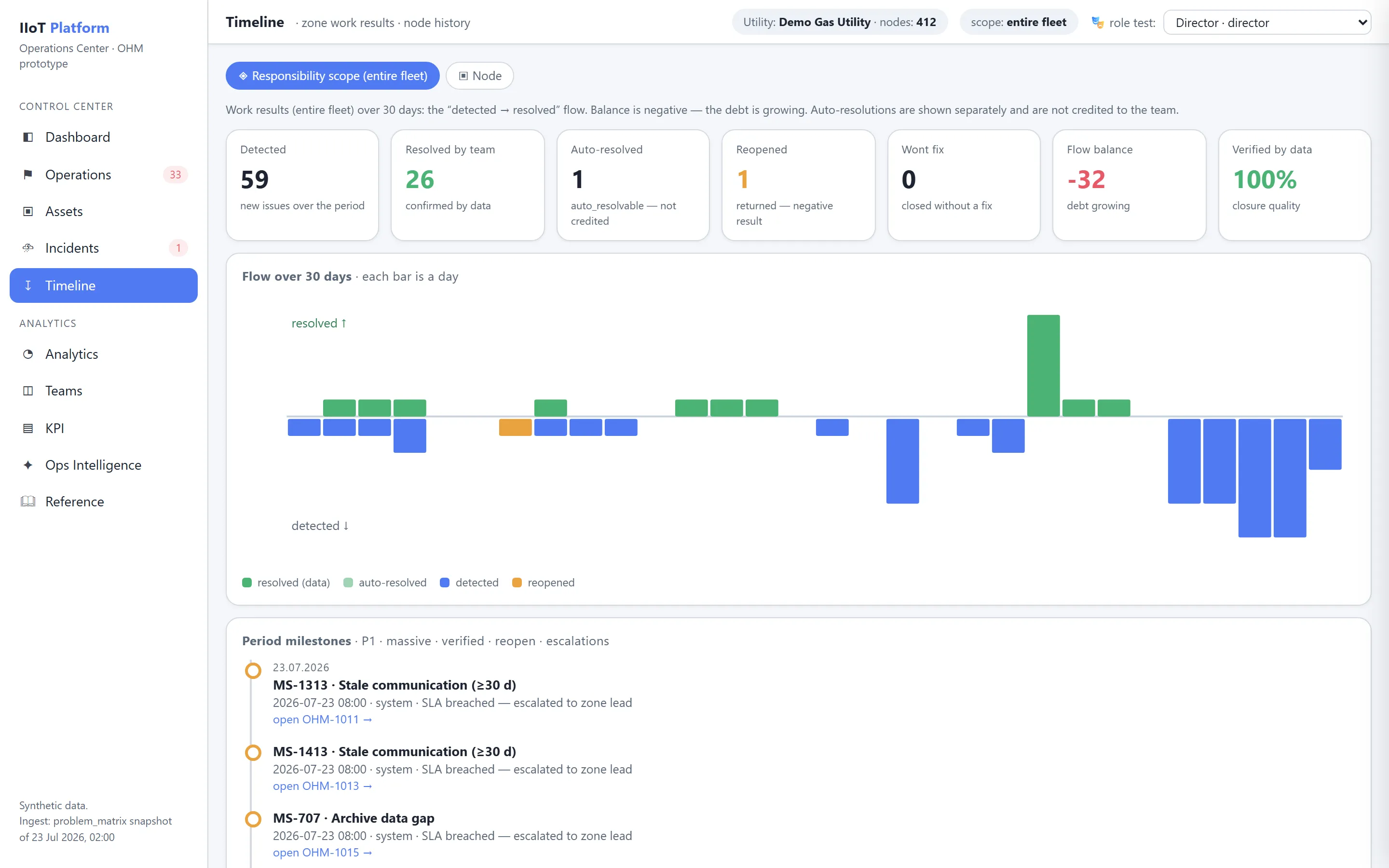The height and width of the screenshot is (868, 1389).
Task: Navigate to Incidents
Action: coord(103,248)
